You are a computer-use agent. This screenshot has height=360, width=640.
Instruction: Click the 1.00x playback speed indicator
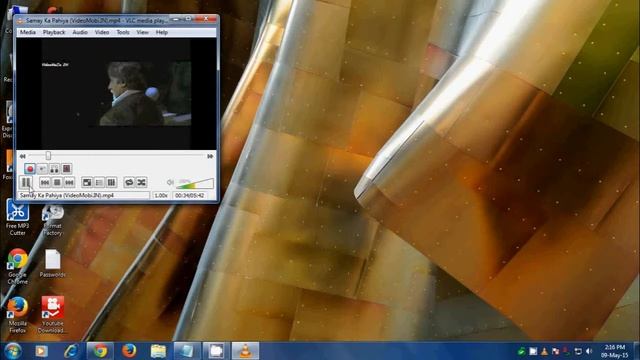[x=161, y=196]
